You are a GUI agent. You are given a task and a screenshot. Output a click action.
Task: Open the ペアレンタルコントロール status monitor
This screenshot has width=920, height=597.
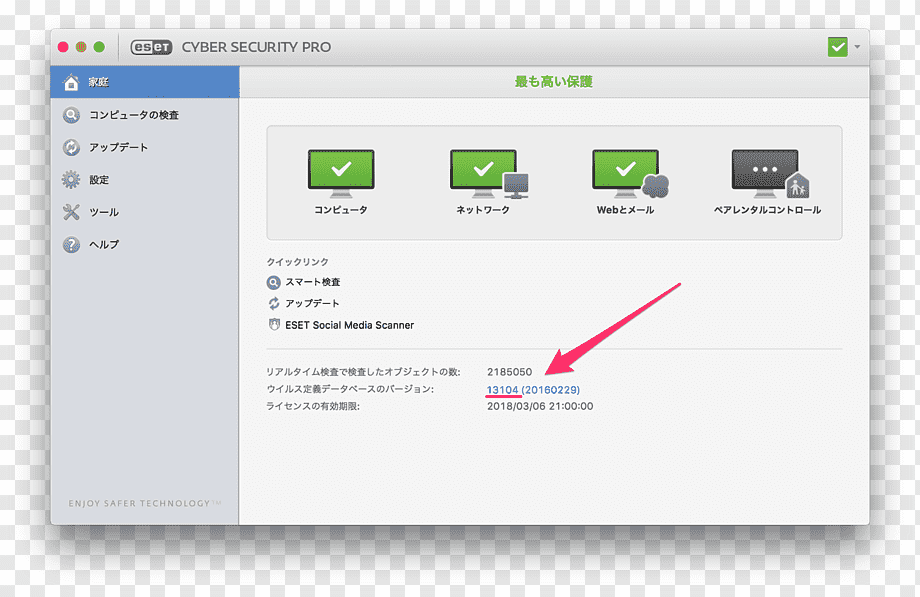click(x=770, y=173)
